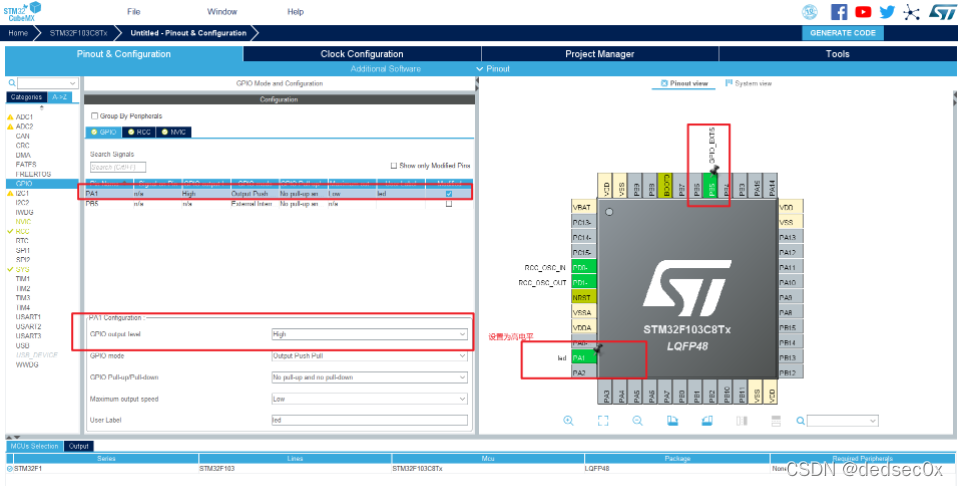Switch to Tools tab
The image size is (958, 486).
[837, 54]
